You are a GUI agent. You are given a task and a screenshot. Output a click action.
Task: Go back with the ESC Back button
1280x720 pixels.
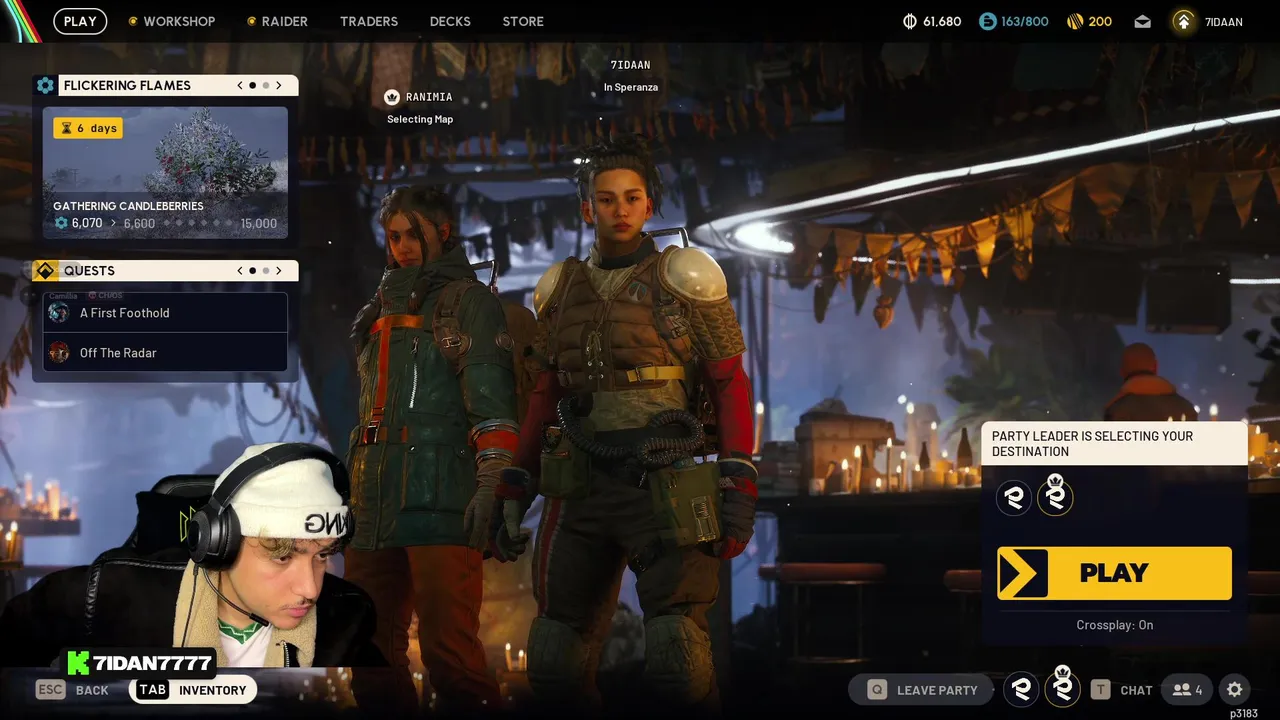[x=73, y=690]
